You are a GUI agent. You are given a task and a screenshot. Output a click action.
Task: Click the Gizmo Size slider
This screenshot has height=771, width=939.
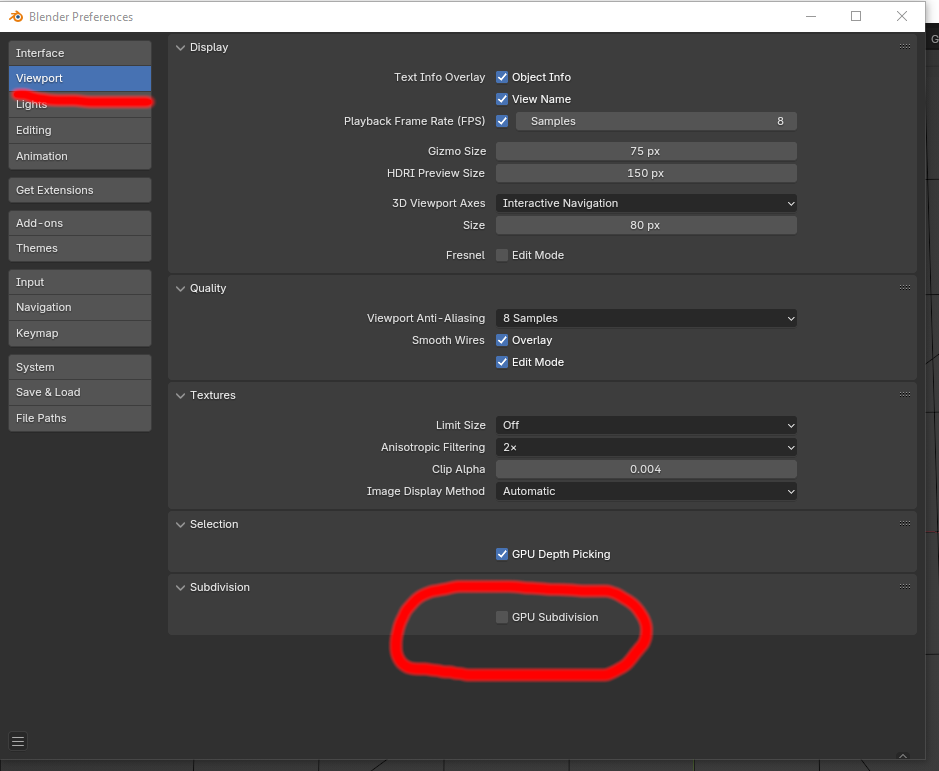point(646,151)
